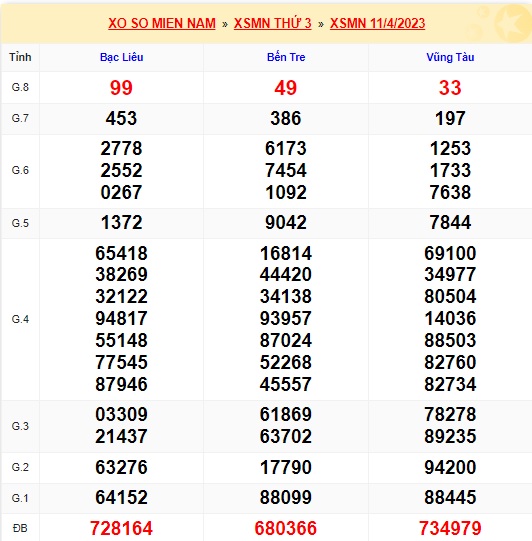Click the G.7 number 197
Screen dimensions: 532x541
450,118
